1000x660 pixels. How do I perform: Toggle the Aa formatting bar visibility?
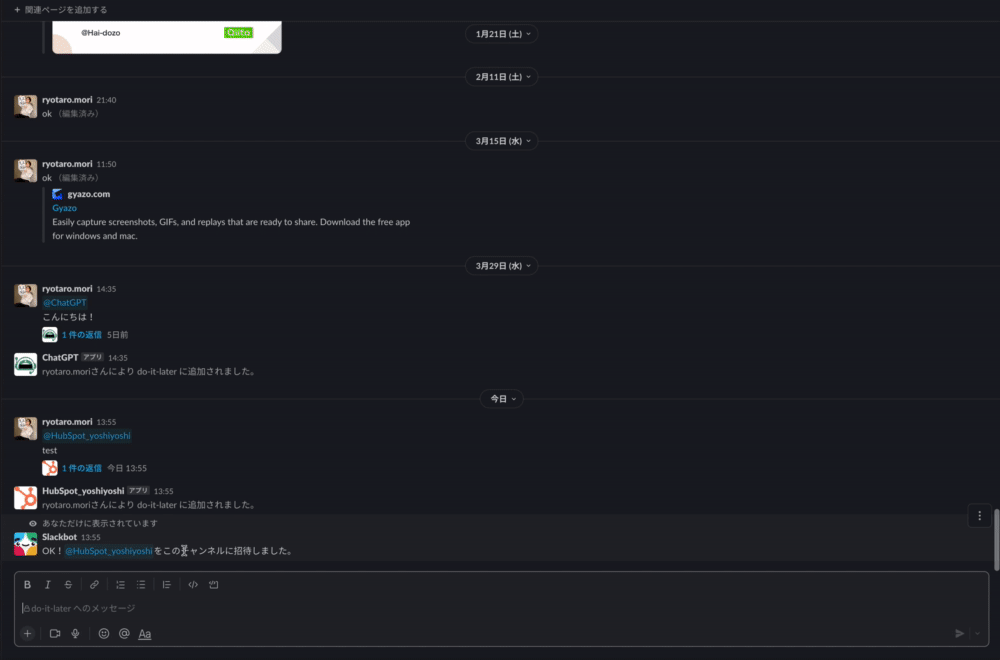tap(144, 633)
